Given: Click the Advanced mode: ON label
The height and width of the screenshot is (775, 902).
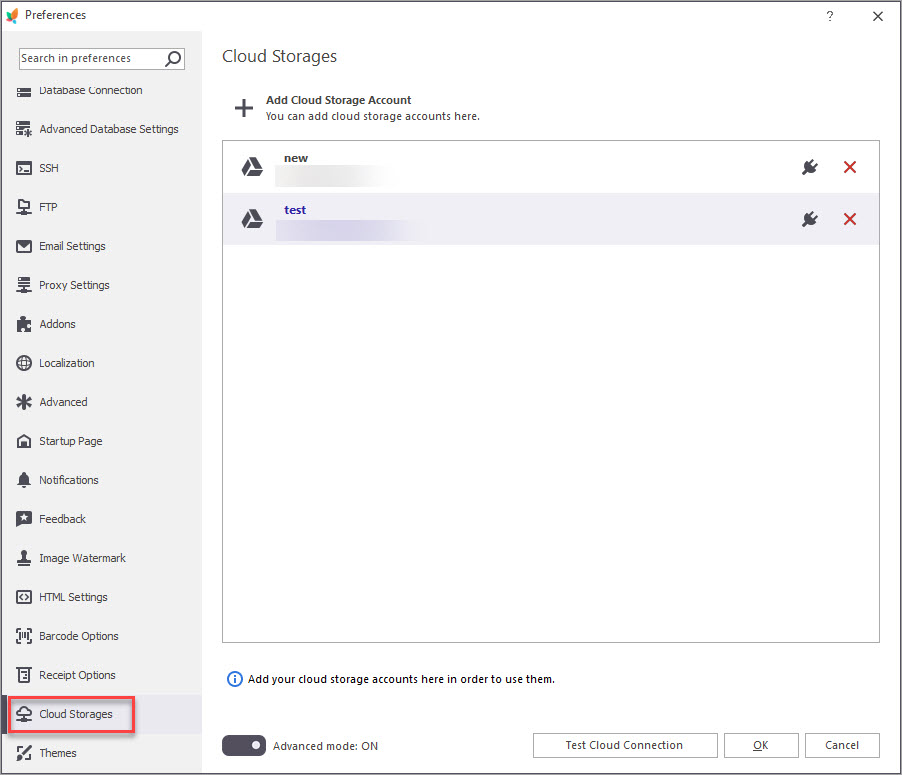Looking at the screenshot, I should 326,746.
